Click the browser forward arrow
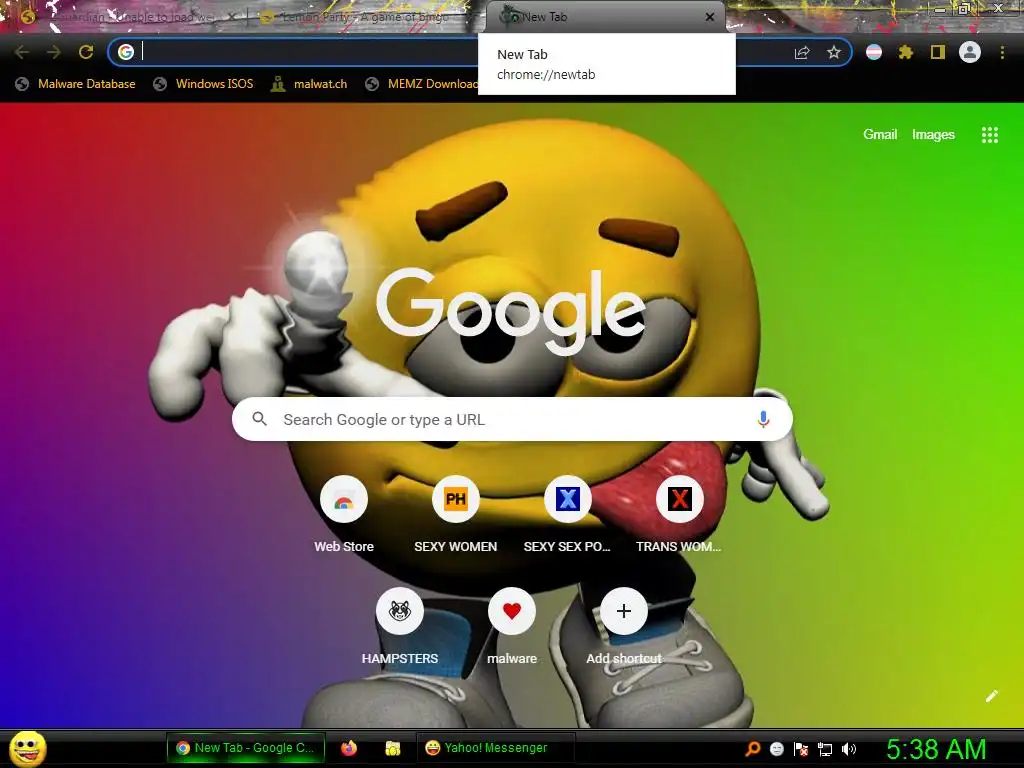 [54, 52]
